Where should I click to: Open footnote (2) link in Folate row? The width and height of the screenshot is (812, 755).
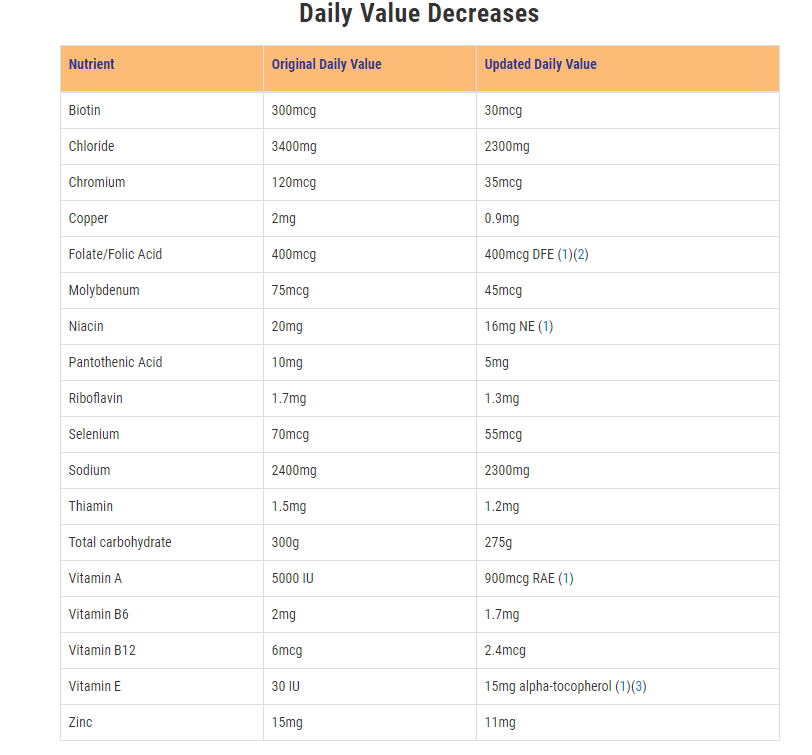(581, 254)
